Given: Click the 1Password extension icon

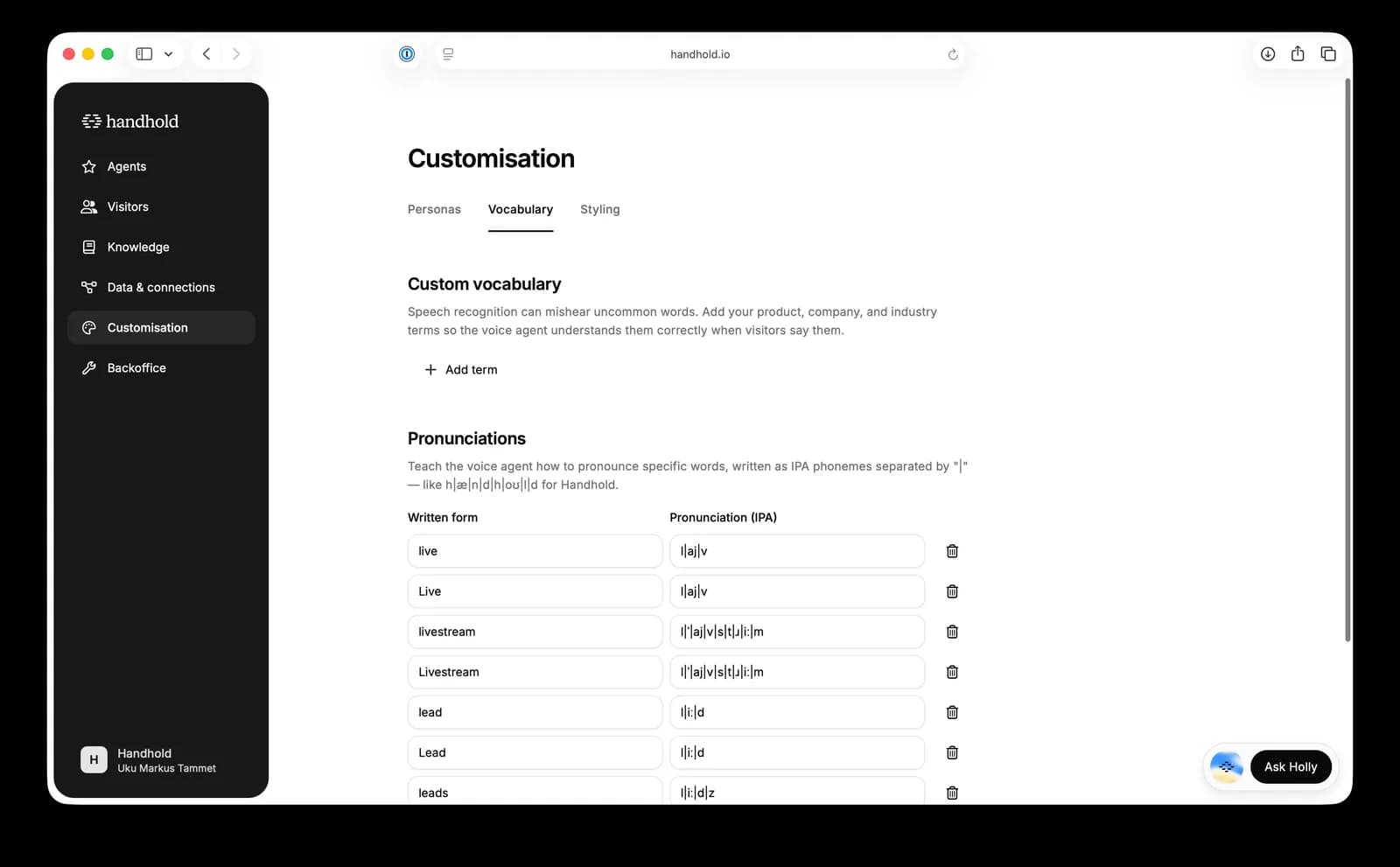Looking at the screenshot, I should (x=407, y=54).
